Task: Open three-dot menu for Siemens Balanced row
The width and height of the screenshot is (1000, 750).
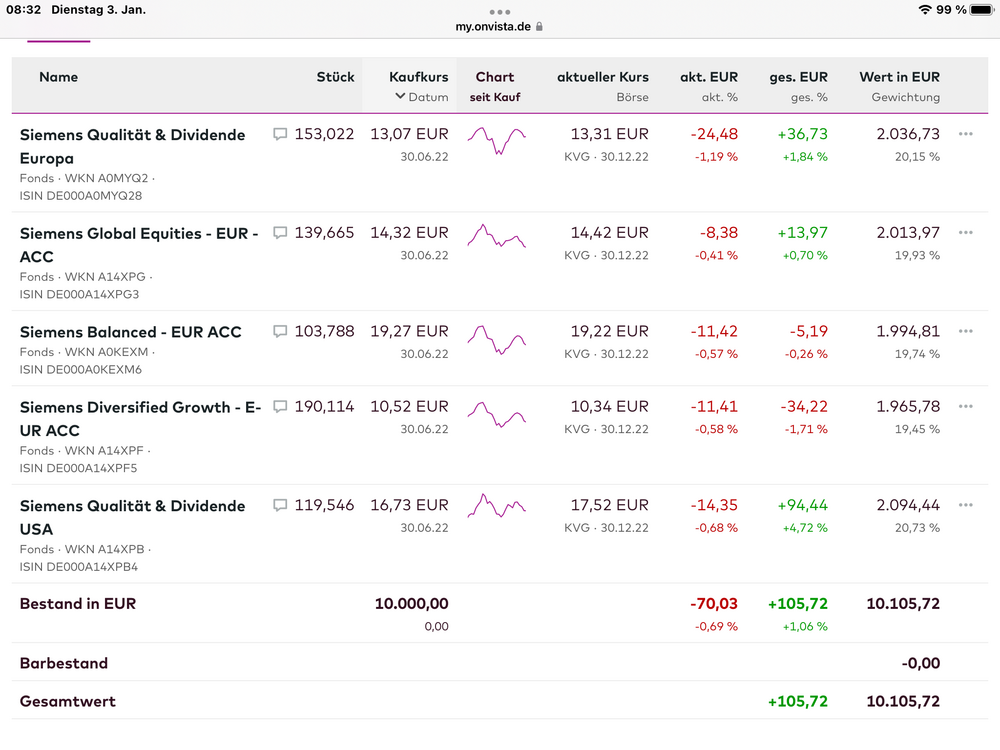Action: [x=965, y=331]
